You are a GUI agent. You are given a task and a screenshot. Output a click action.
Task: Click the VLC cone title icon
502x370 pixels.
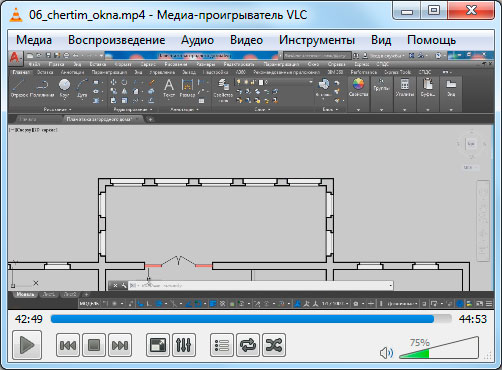16,15
